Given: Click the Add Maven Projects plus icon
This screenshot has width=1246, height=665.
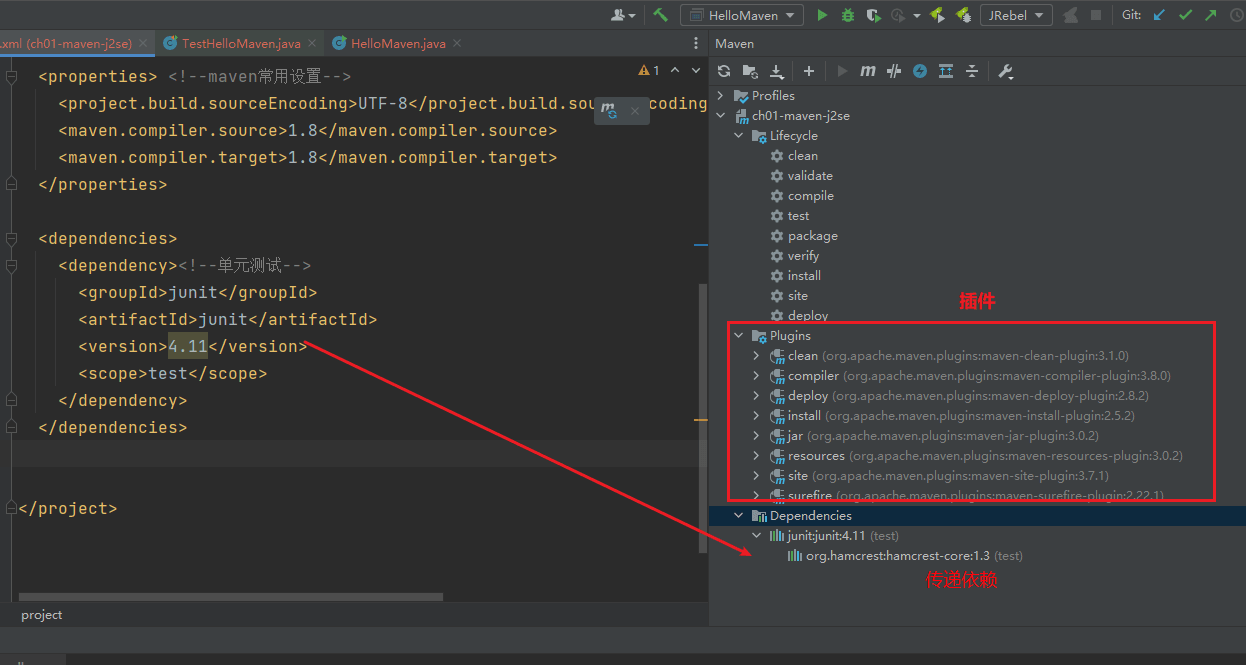Looking at the screenshot, I should [x=809, y=71].
